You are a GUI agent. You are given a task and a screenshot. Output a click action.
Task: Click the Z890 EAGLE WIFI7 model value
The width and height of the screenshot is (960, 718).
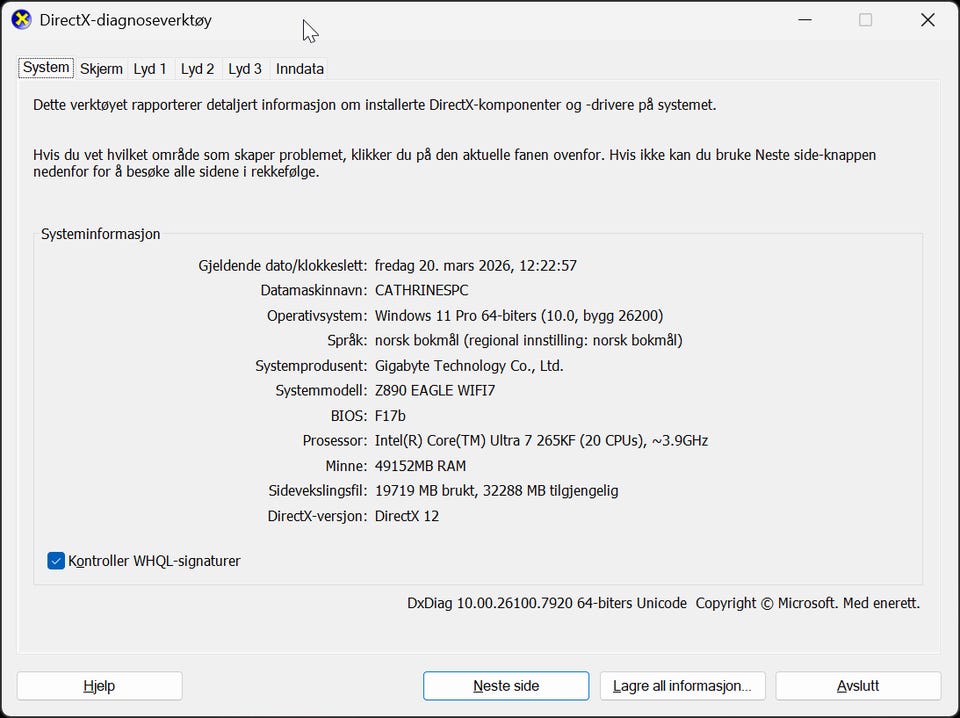pos(435,391)
